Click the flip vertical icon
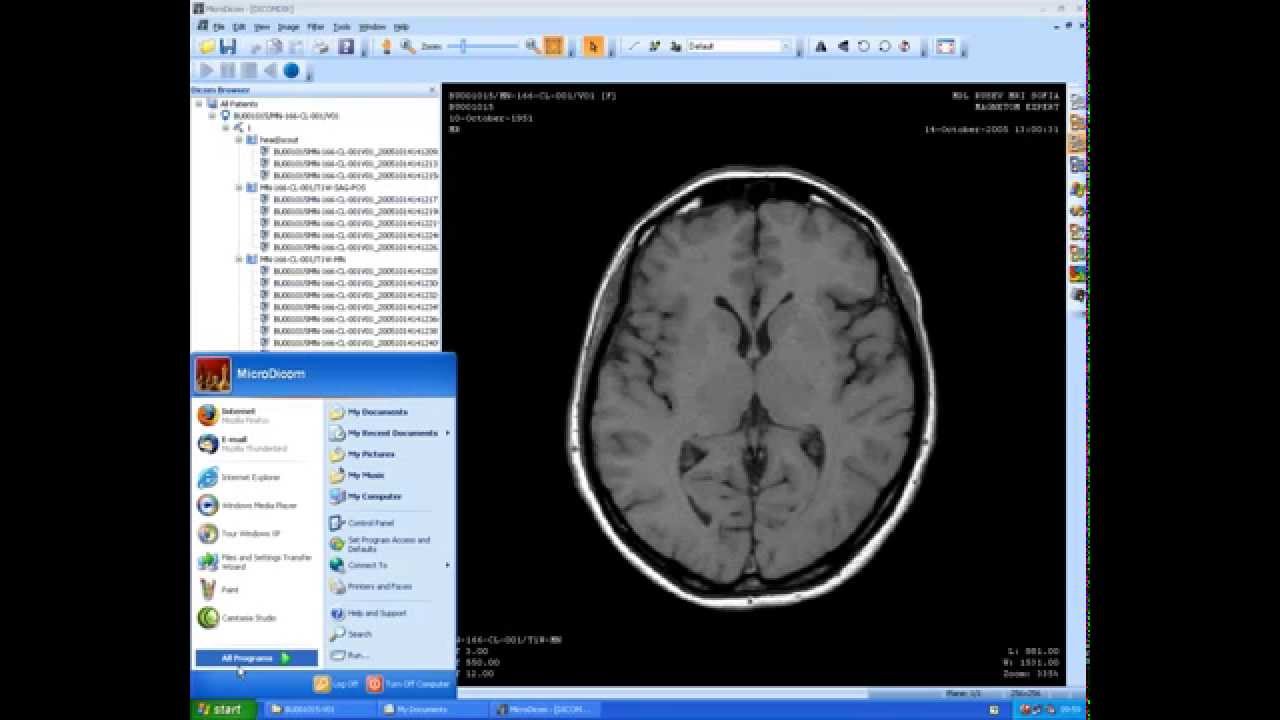Screen dimensions: 1280x720 (x=842, y=46)
